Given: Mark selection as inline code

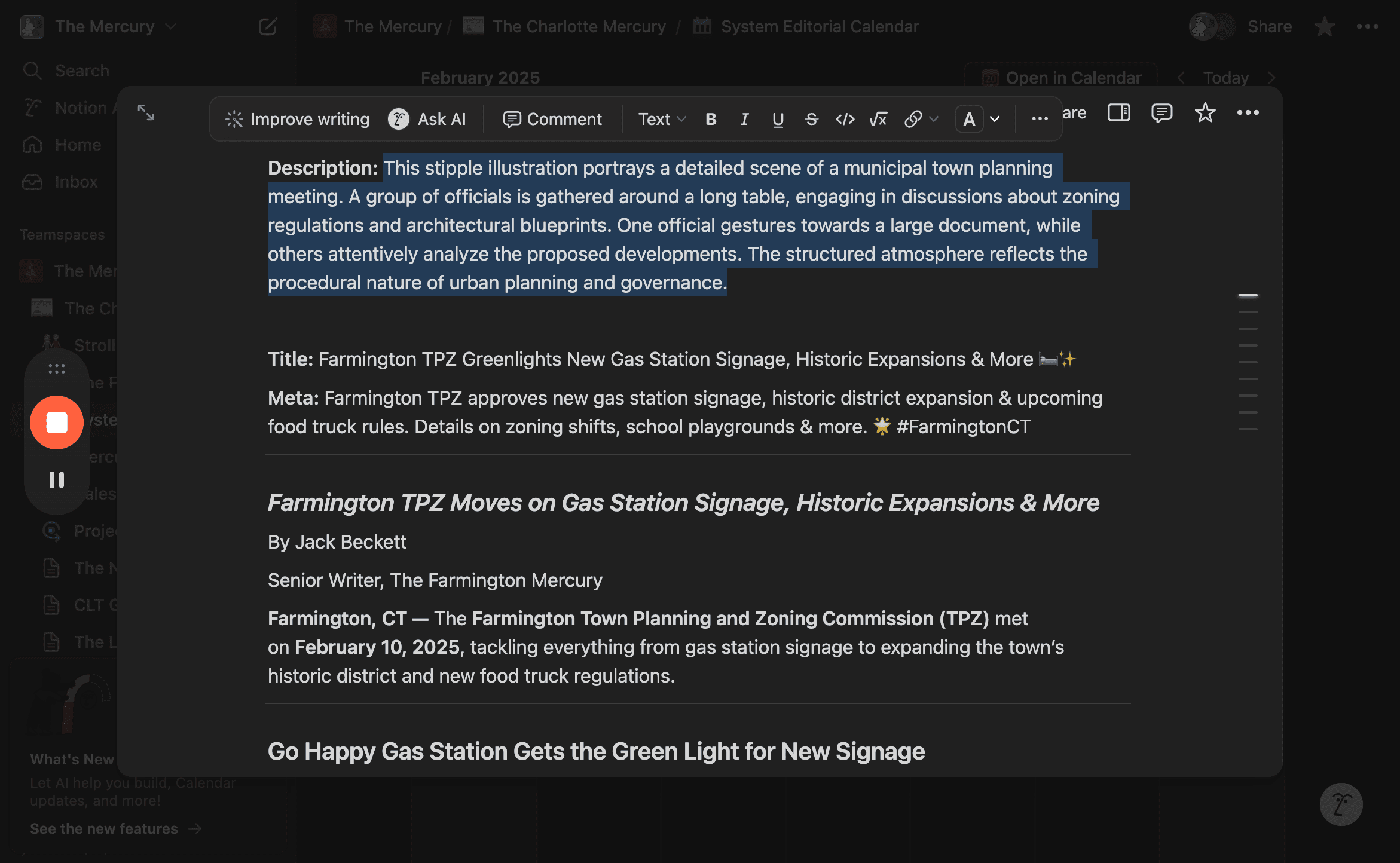Looking at the screenshot, I should tap(845, 120).
